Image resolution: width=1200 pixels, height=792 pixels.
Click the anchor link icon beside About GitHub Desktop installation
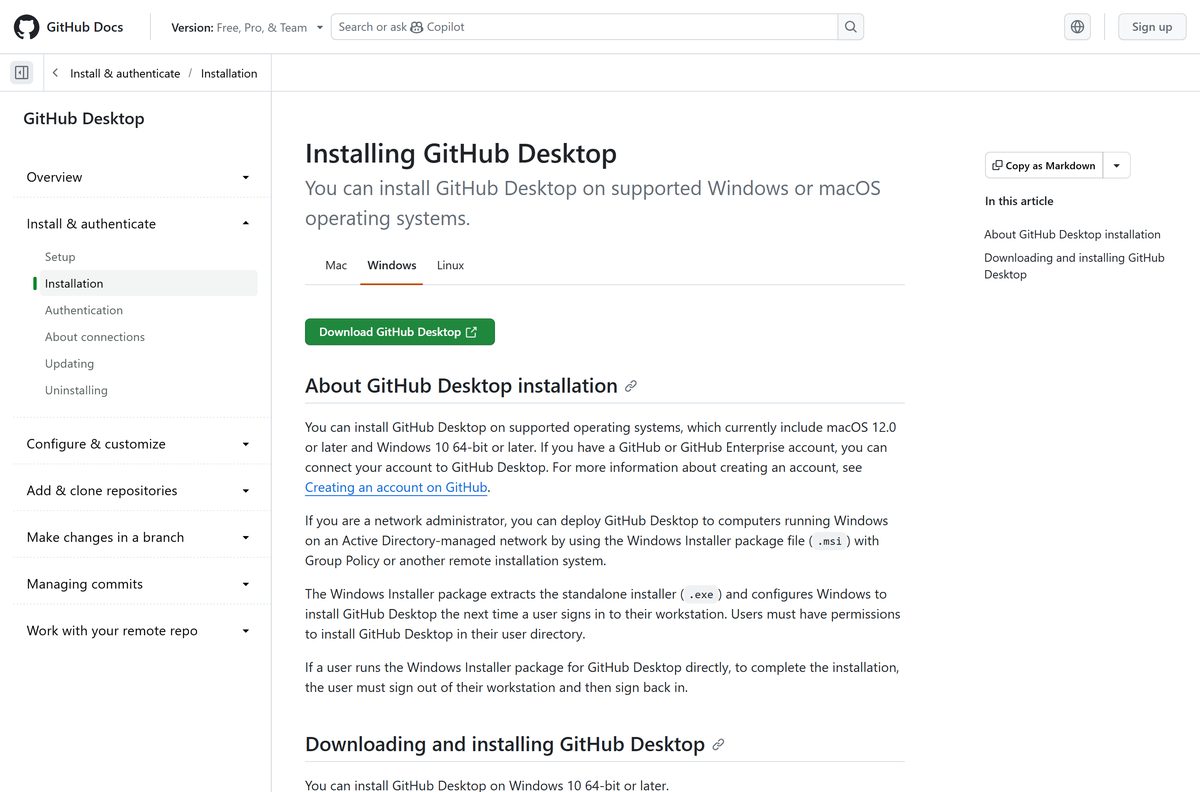point(631,386)
